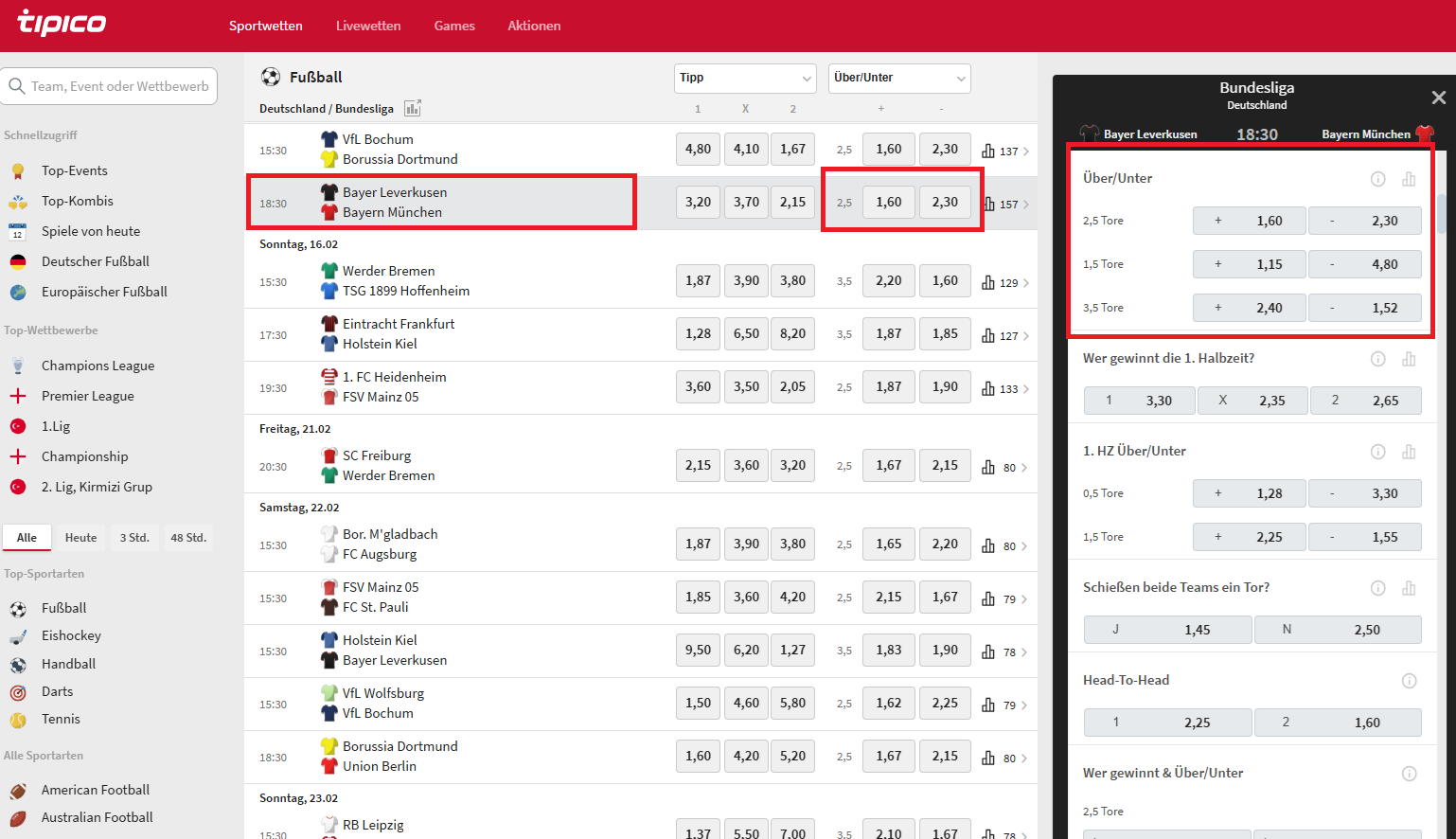Open Premier League competition
Image resolution: width=1456 pixels, height=839 pixels.
point(88,396)
